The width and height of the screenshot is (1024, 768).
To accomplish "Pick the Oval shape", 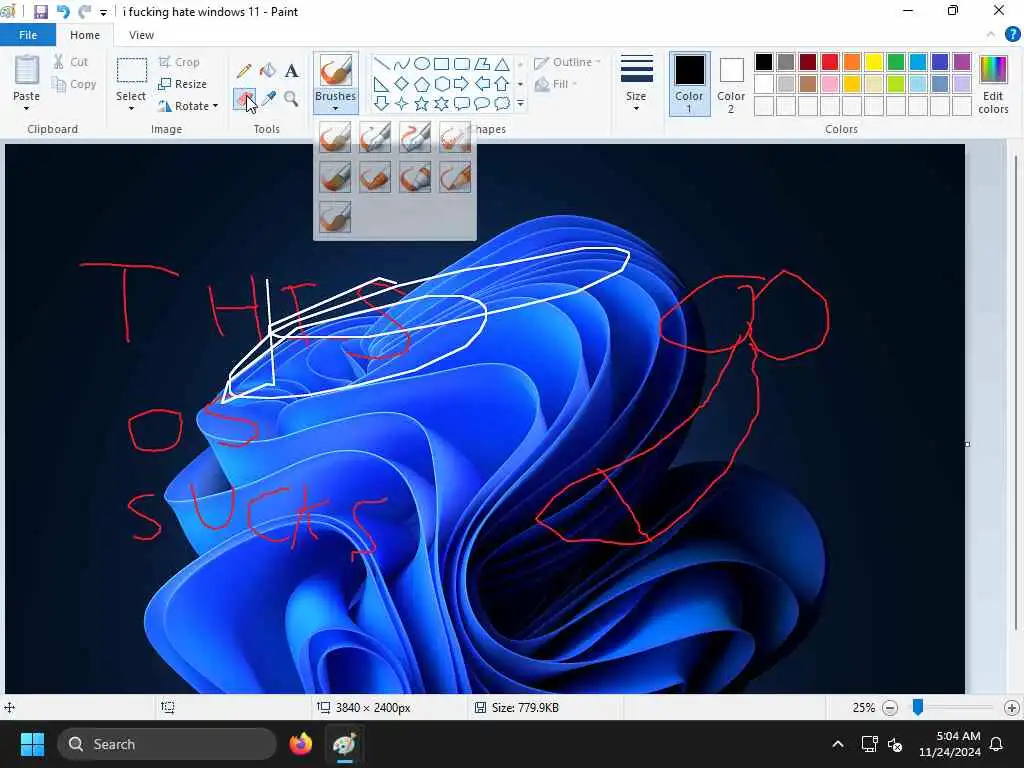I will pyautogui.click(x=422, y=63).
